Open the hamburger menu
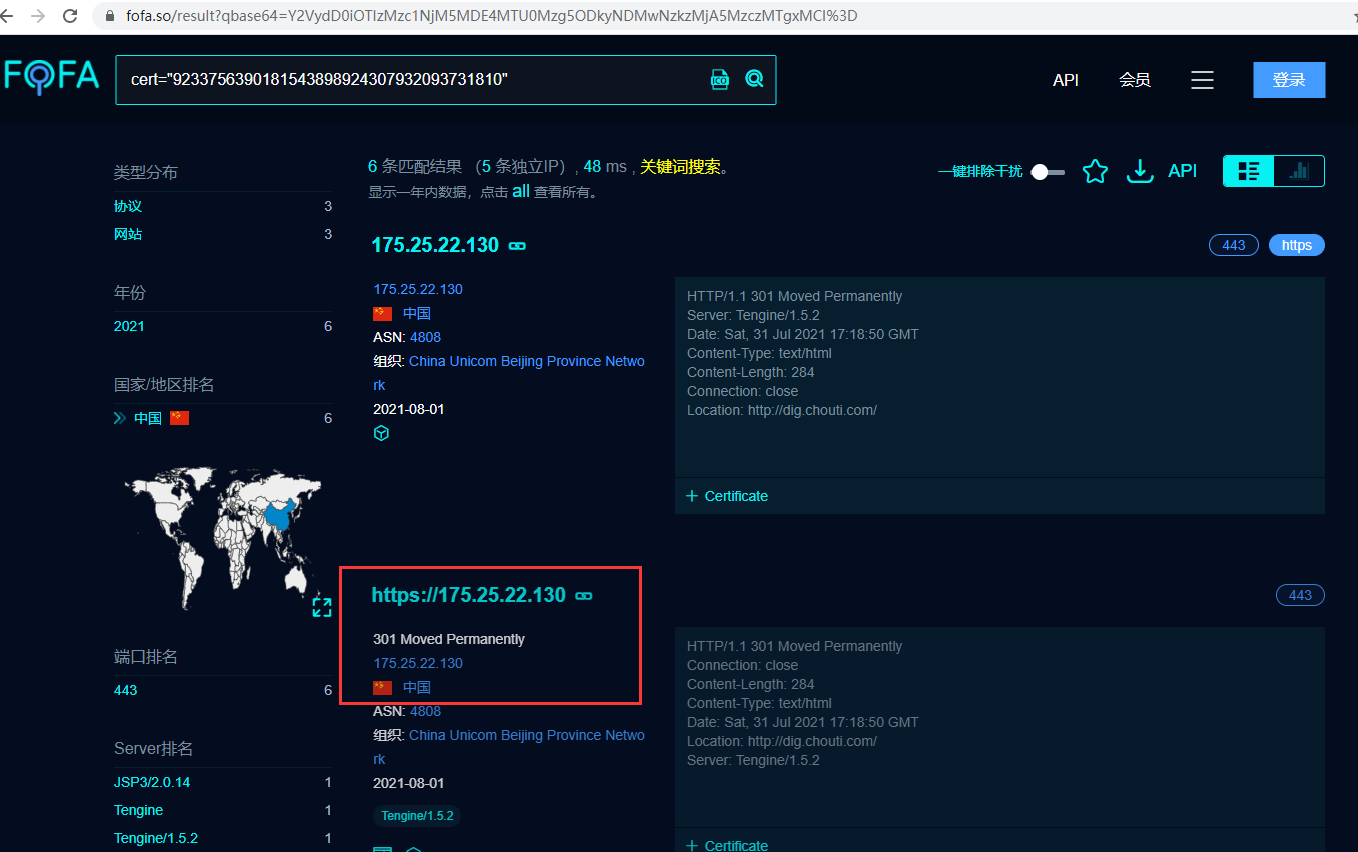 pos(1202,80)
